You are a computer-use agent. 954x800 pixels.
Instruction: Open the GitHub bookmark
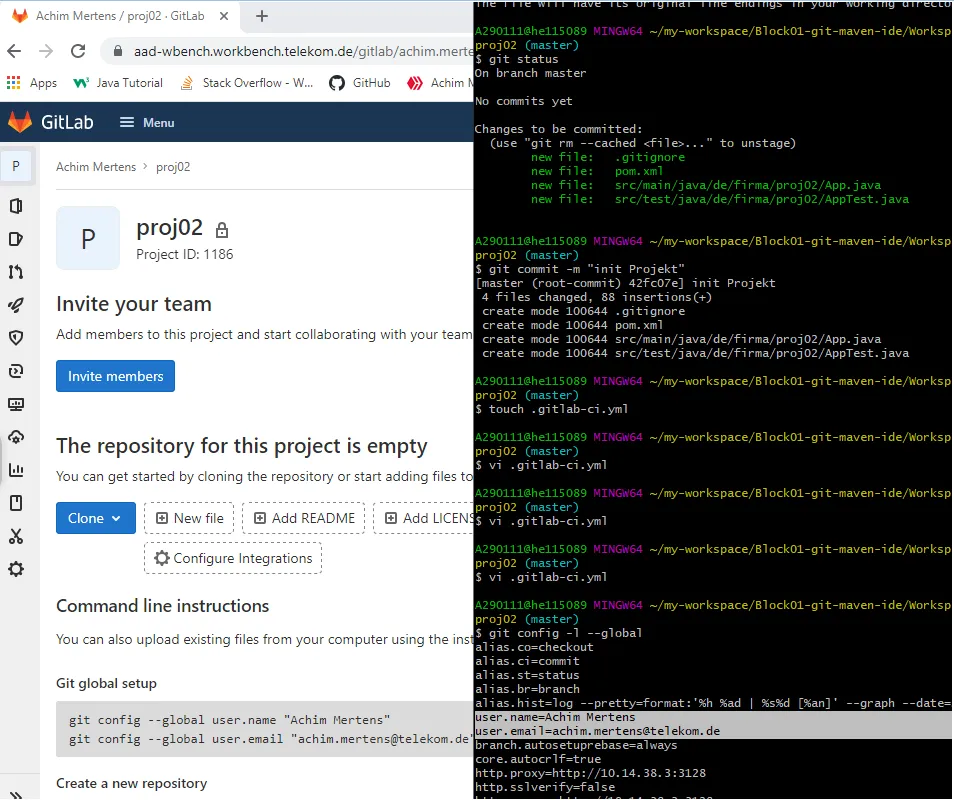point(360,83)
